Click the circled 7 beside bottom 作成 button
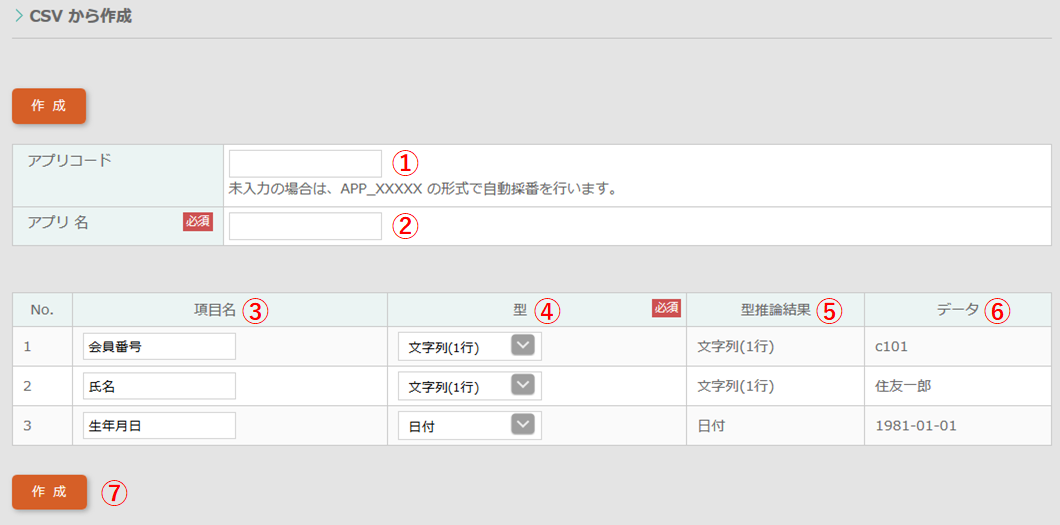The height and width of the screenshot is (525, 1060). click(115, 492)
